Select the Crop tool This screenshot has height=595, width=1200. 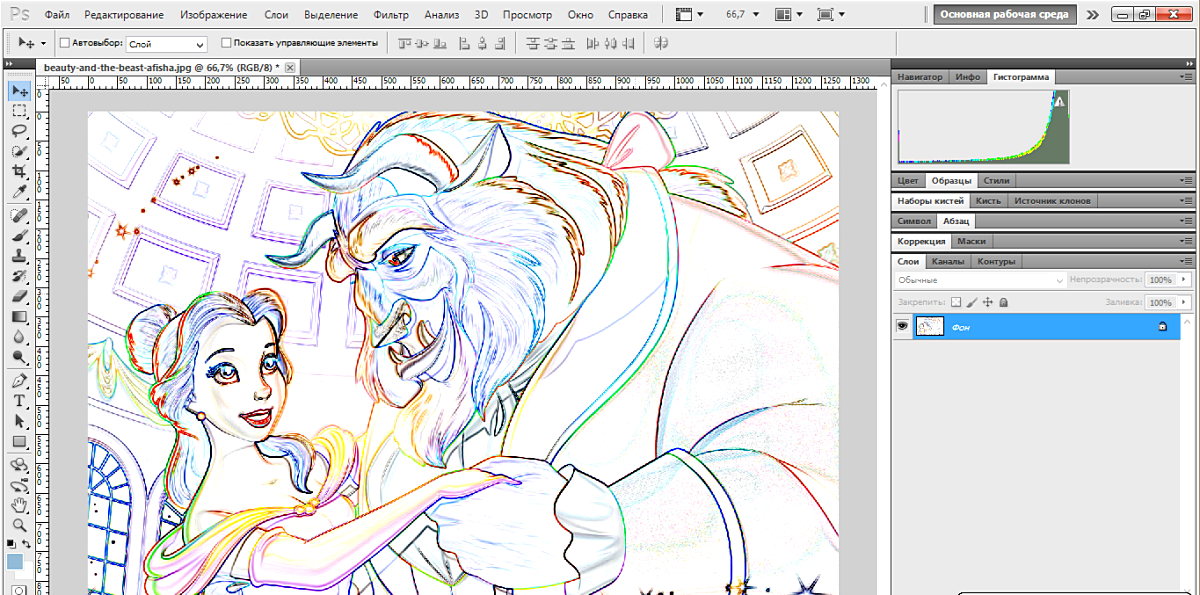pyautogui.click(x=19, y=172)
